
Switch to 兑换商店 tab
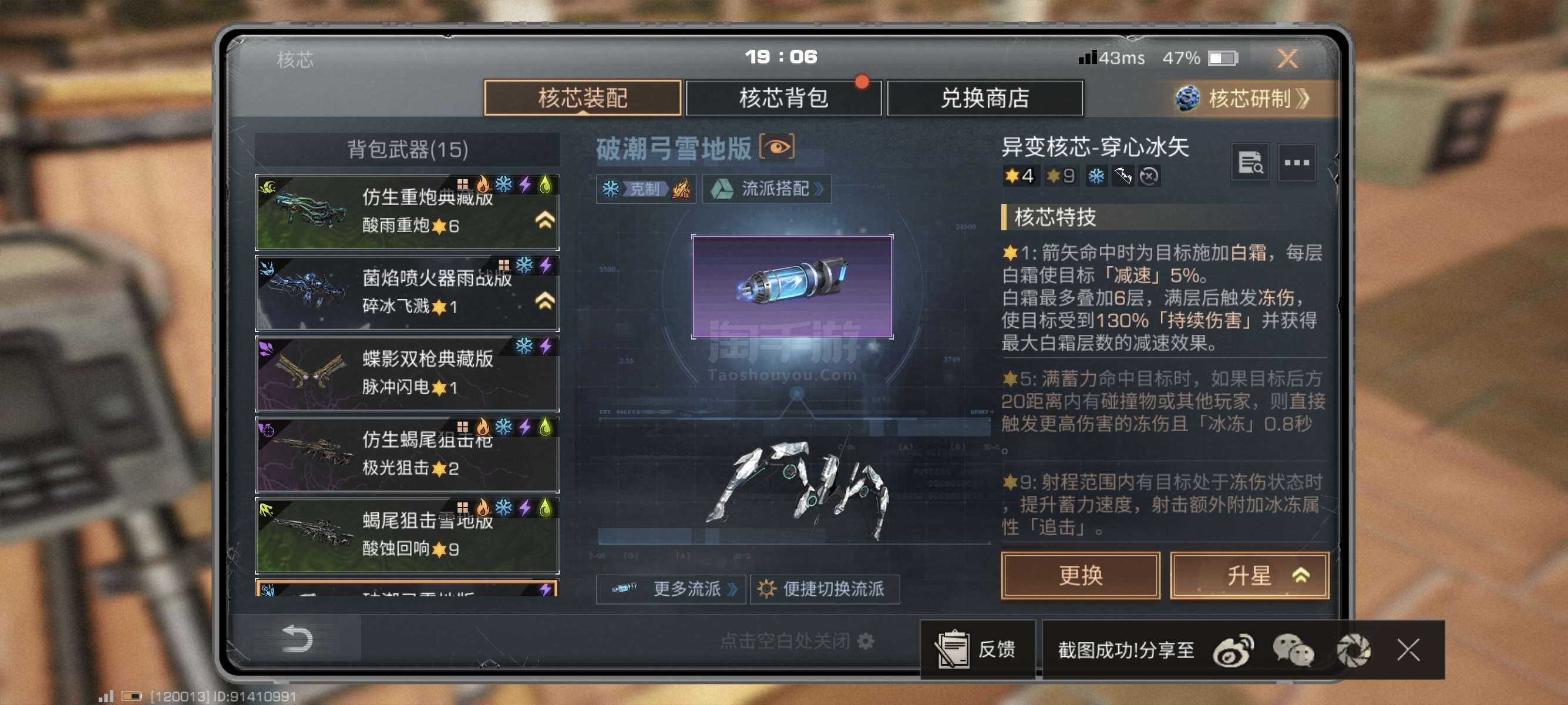coord(985,98)
